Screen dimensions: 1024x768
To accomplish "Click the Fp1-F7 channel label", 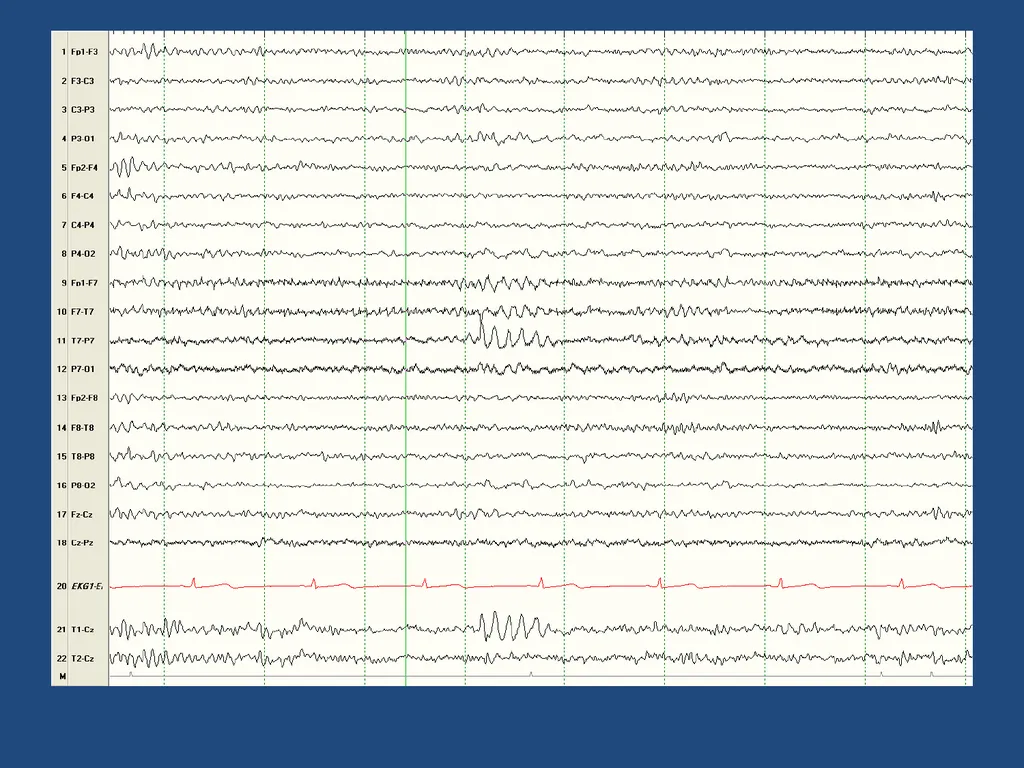I will [x=84, y=283].
